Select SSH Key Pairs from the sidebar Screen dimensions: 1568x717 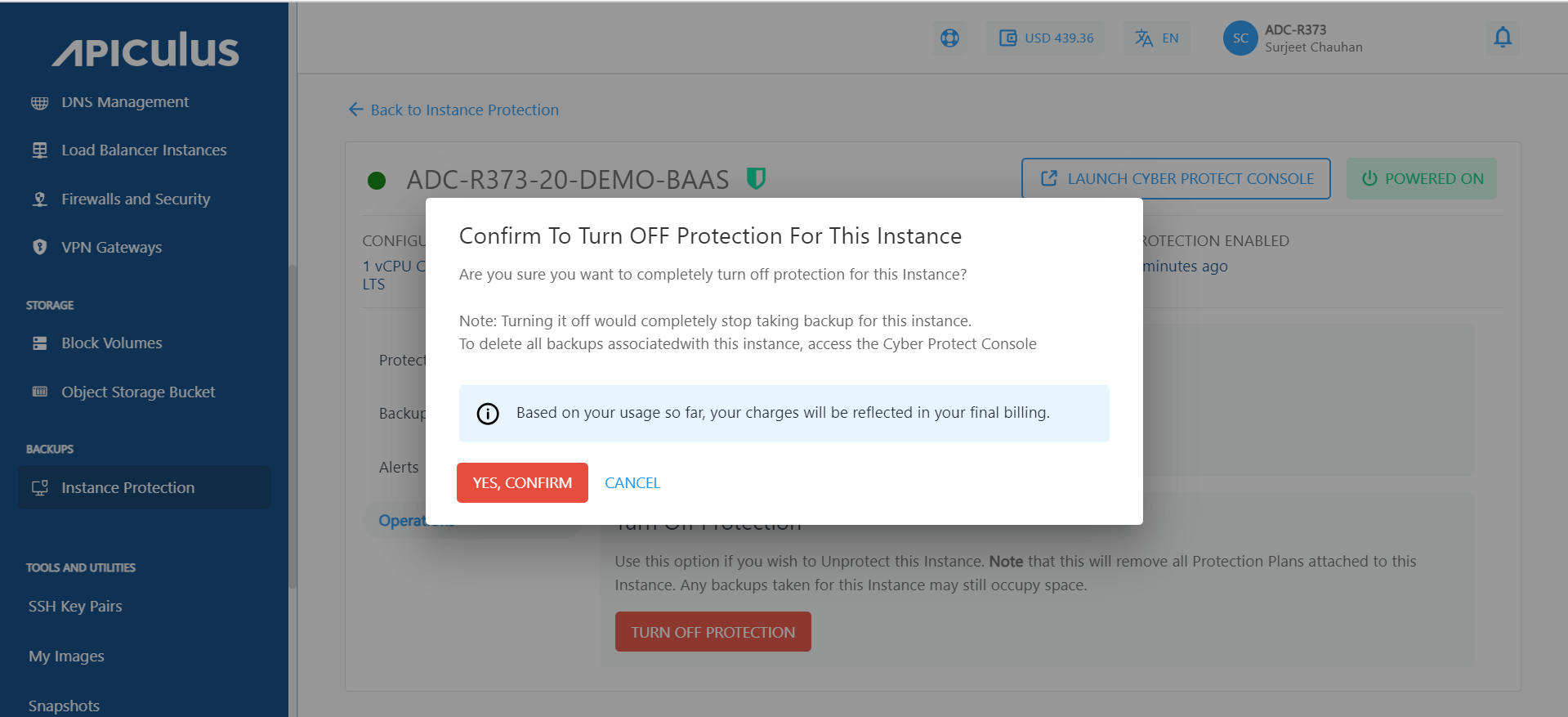[x=74, y=606]
